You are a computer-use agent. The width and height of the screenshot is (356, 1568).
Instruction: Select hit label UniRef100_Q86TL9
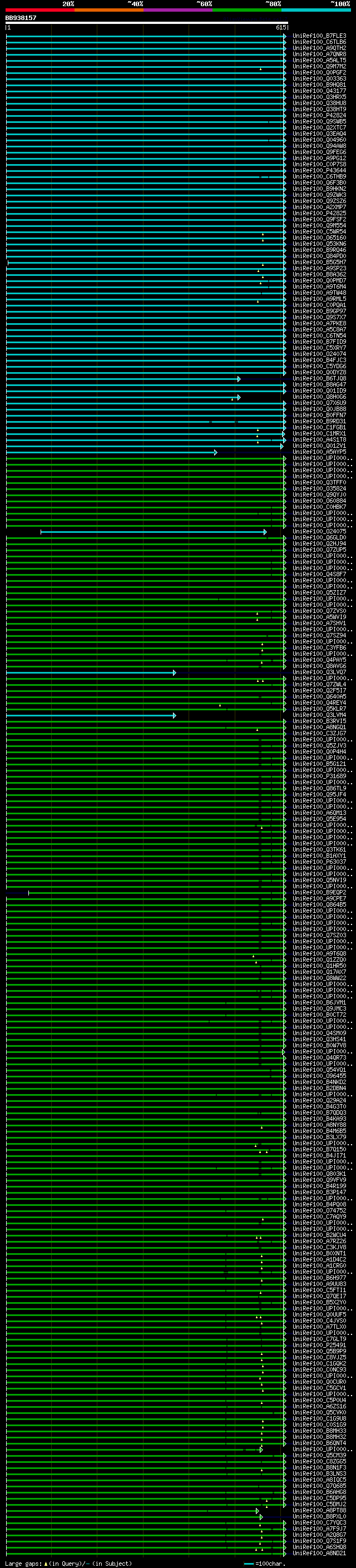(x=319, y=788)
